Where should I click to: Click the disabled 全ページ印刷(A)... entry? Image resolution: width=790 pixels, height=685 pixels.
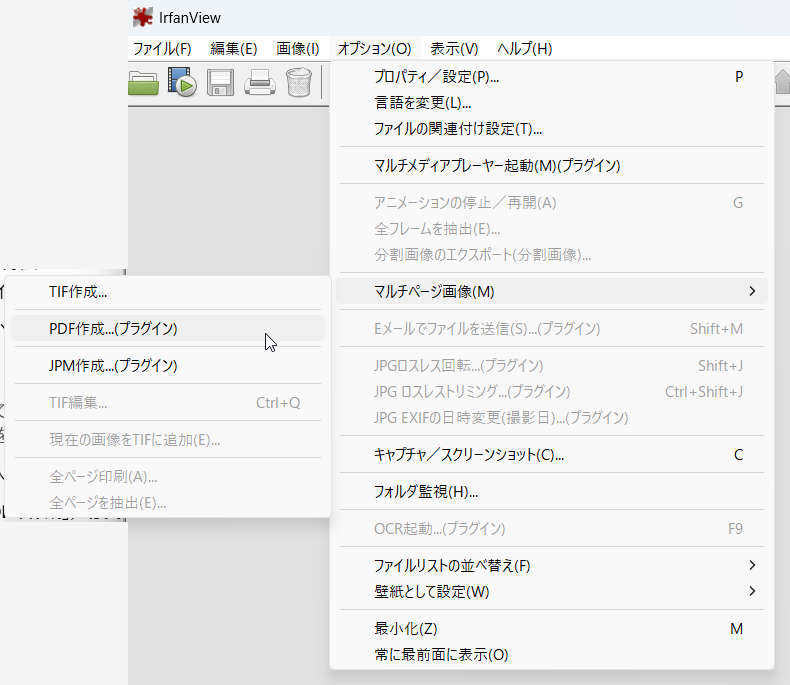click(168, 476)
